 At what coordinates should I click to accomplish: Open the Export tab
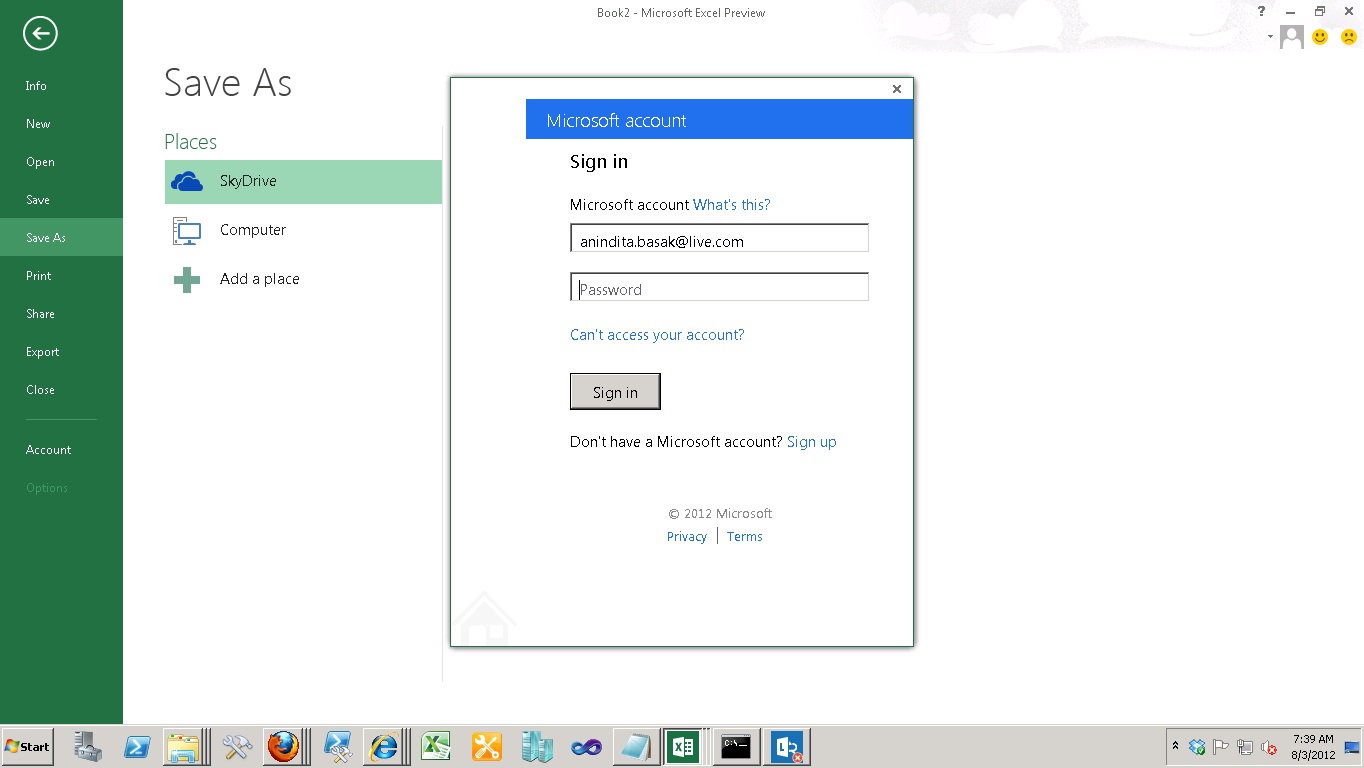pos(61,352)
